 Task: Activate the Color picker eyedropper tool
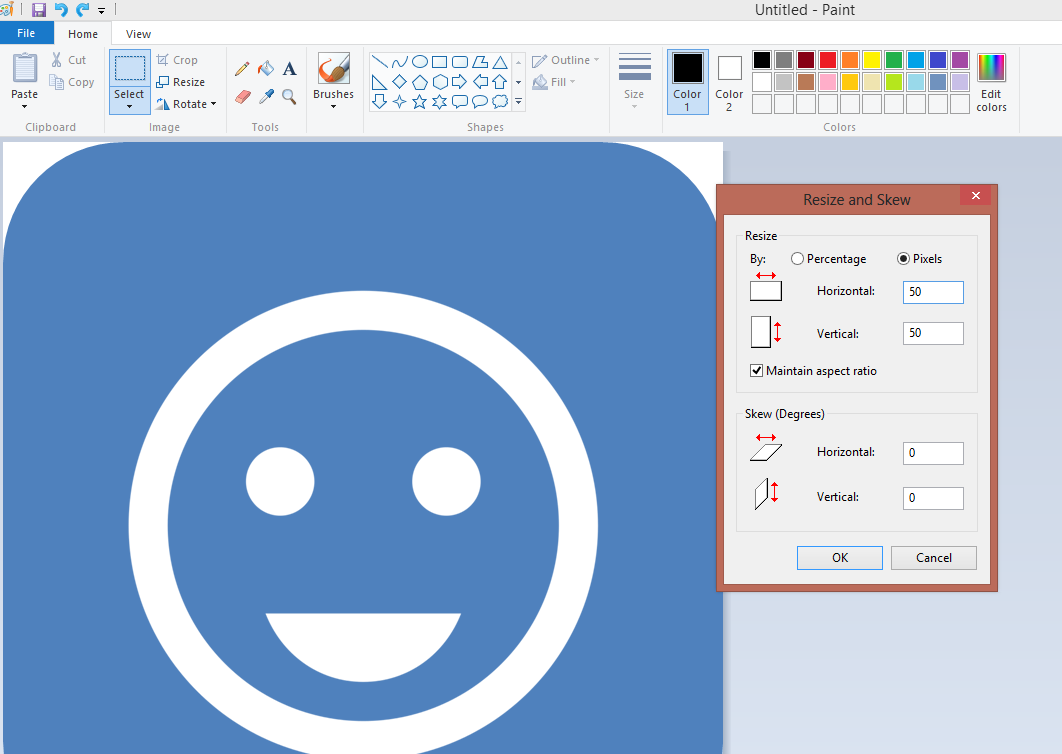(x=266, y=97)
